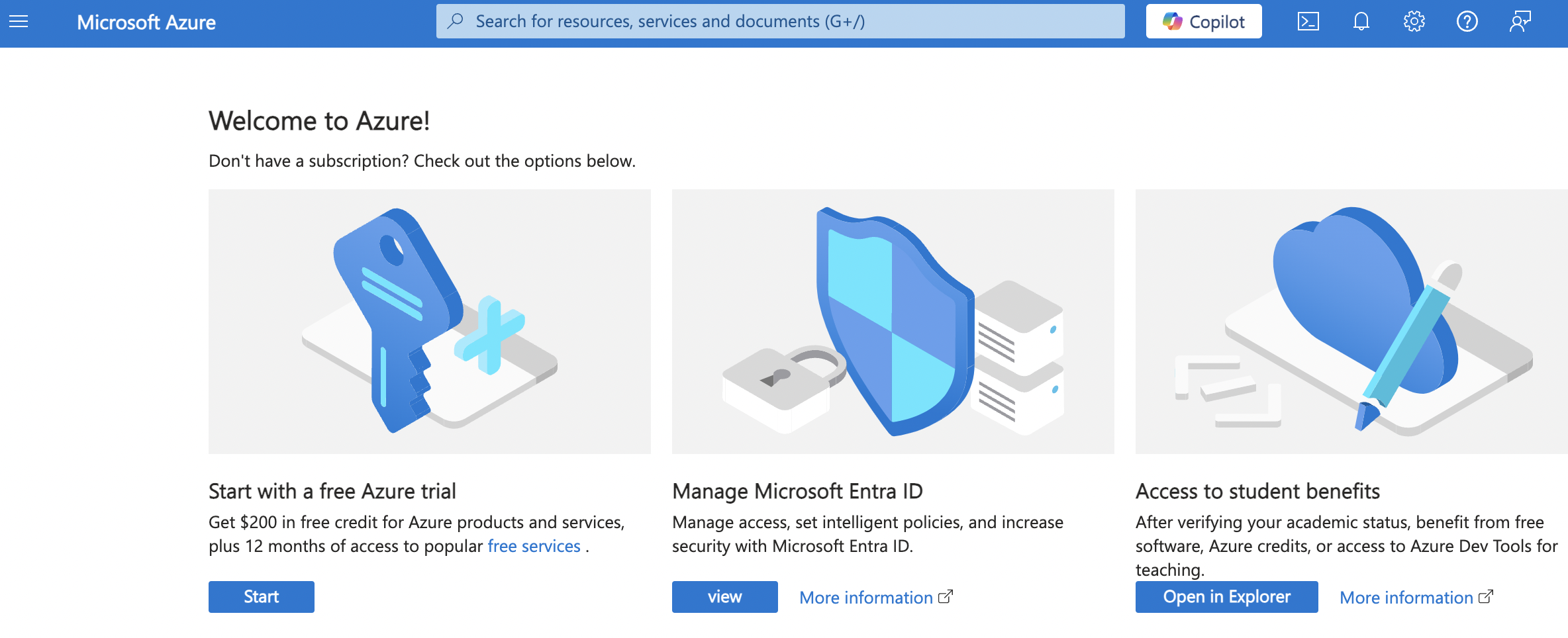Show notifications bell panel
The image size is (1568, 638).
click(x=1361, y=22)
